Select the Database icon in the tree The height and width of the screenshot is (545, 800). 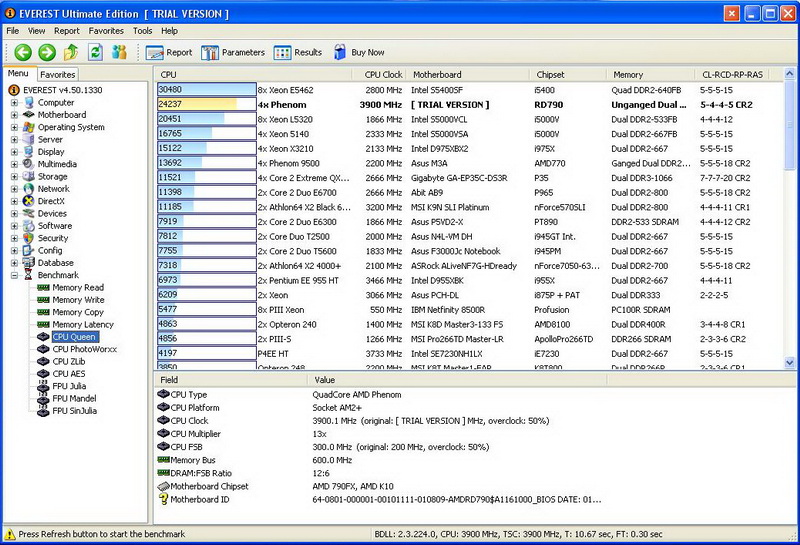[x=29, y=263]
